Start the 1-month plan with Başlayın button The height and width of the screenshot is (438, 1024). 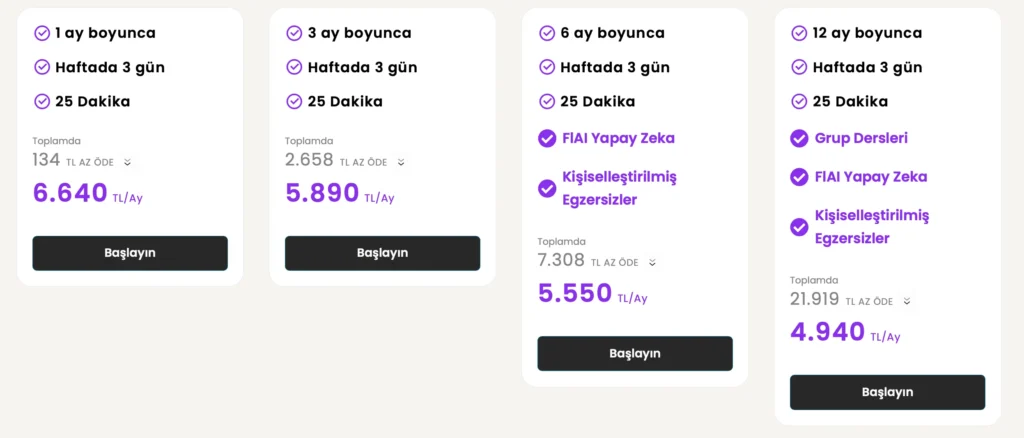click(x=130, y=253)
